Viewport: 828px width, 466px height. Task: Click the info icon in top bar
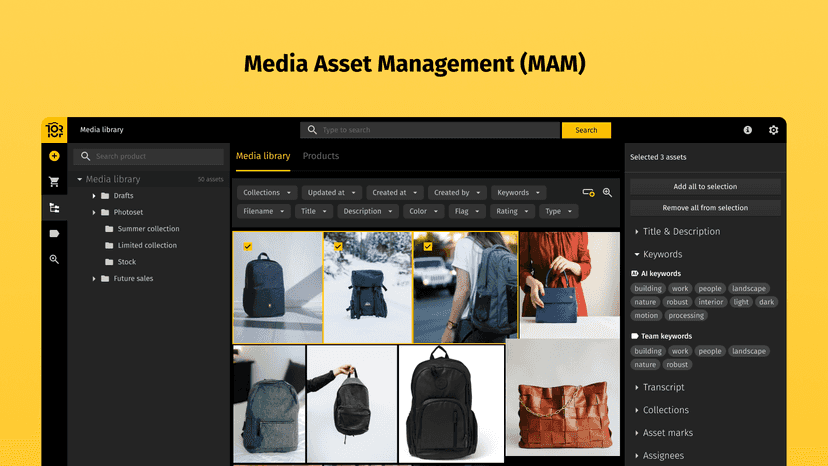click(748, 130)
